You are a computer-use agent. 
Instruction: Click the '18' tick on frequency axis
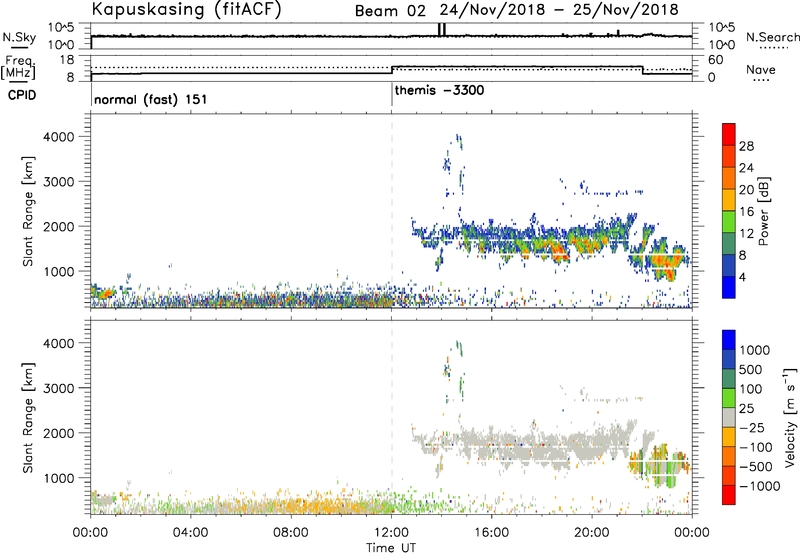[x=67, y=60]
